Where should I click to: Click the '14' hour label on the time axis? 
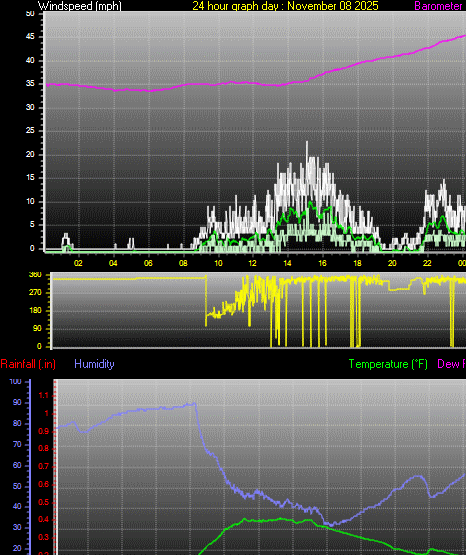click(x=287, y=263)
